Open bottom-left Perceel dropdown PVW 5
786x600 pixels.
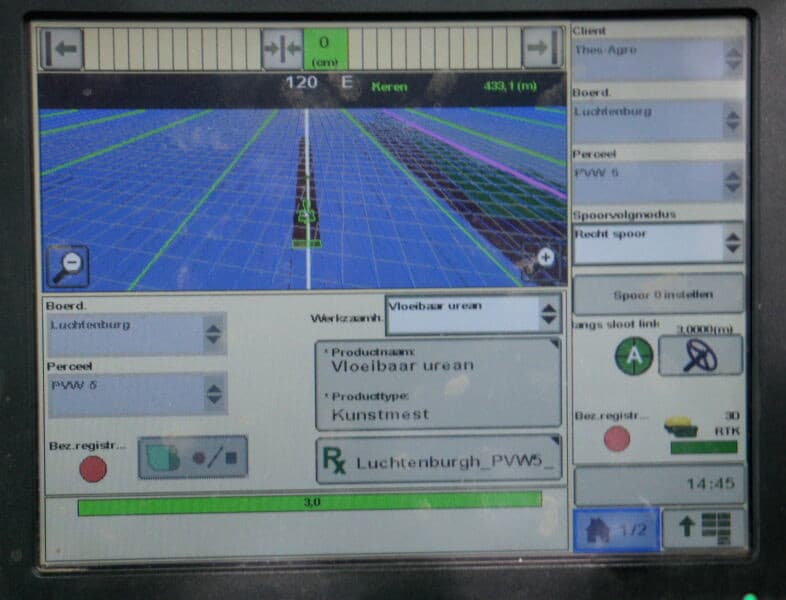pyautogui.click(x=137, y=394)
